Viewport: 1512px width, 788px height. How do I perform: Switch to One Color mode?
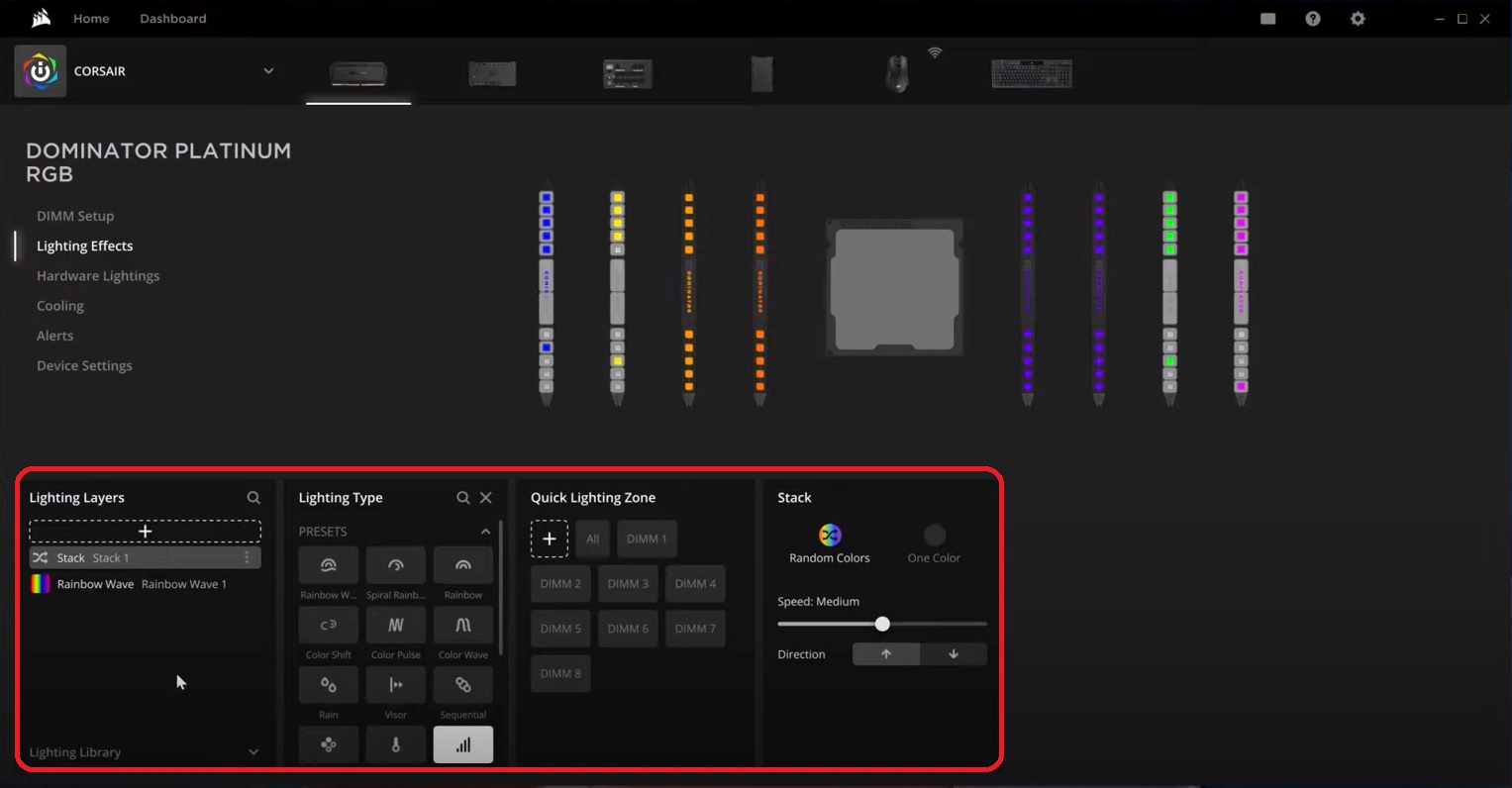[934, 536]
